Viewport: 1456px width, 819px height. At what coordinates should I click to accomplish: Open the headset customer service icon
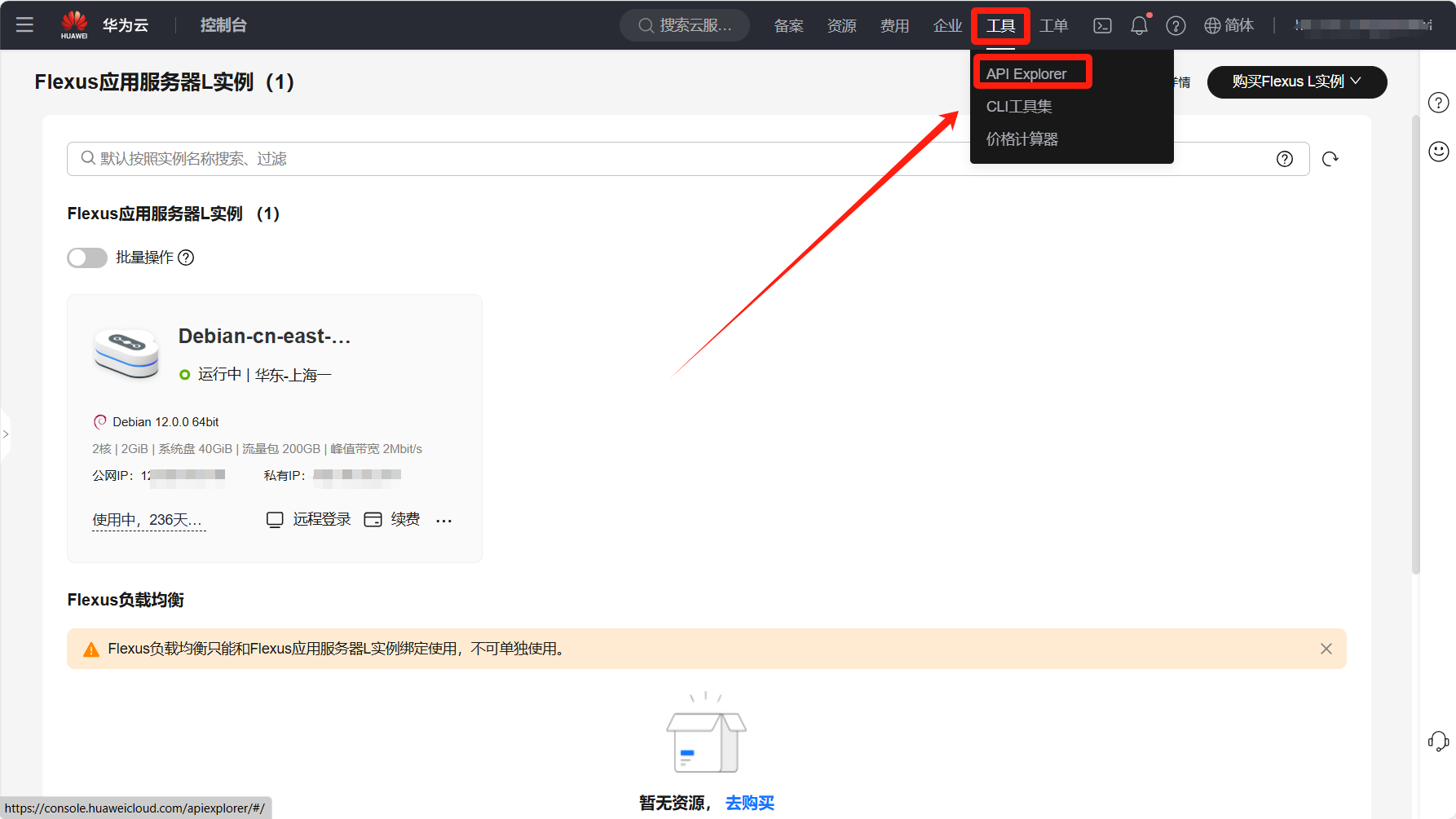point(1439,741)
